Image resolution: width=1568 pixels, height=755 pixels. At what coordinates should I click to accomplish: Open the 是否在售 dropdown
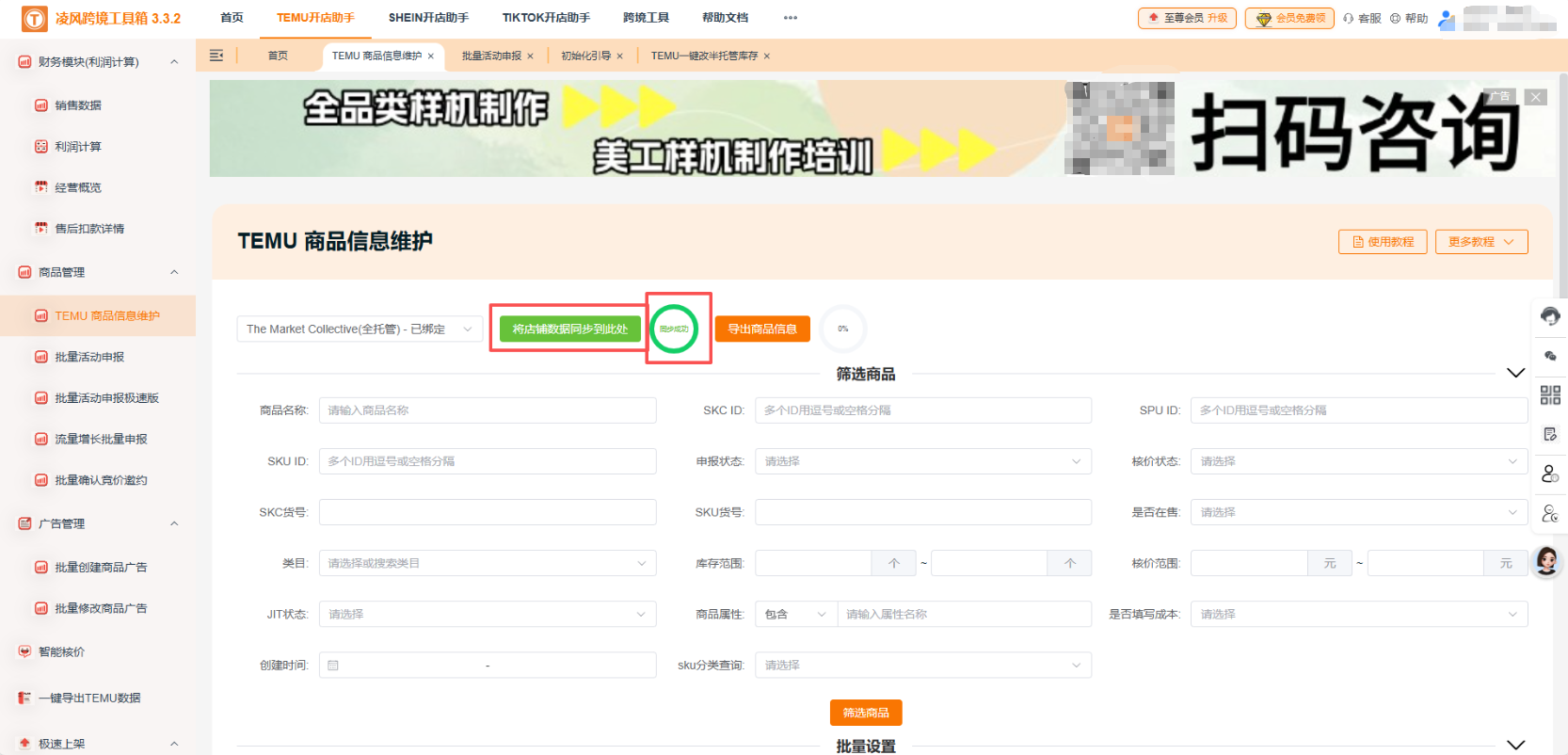(1359, 512)
